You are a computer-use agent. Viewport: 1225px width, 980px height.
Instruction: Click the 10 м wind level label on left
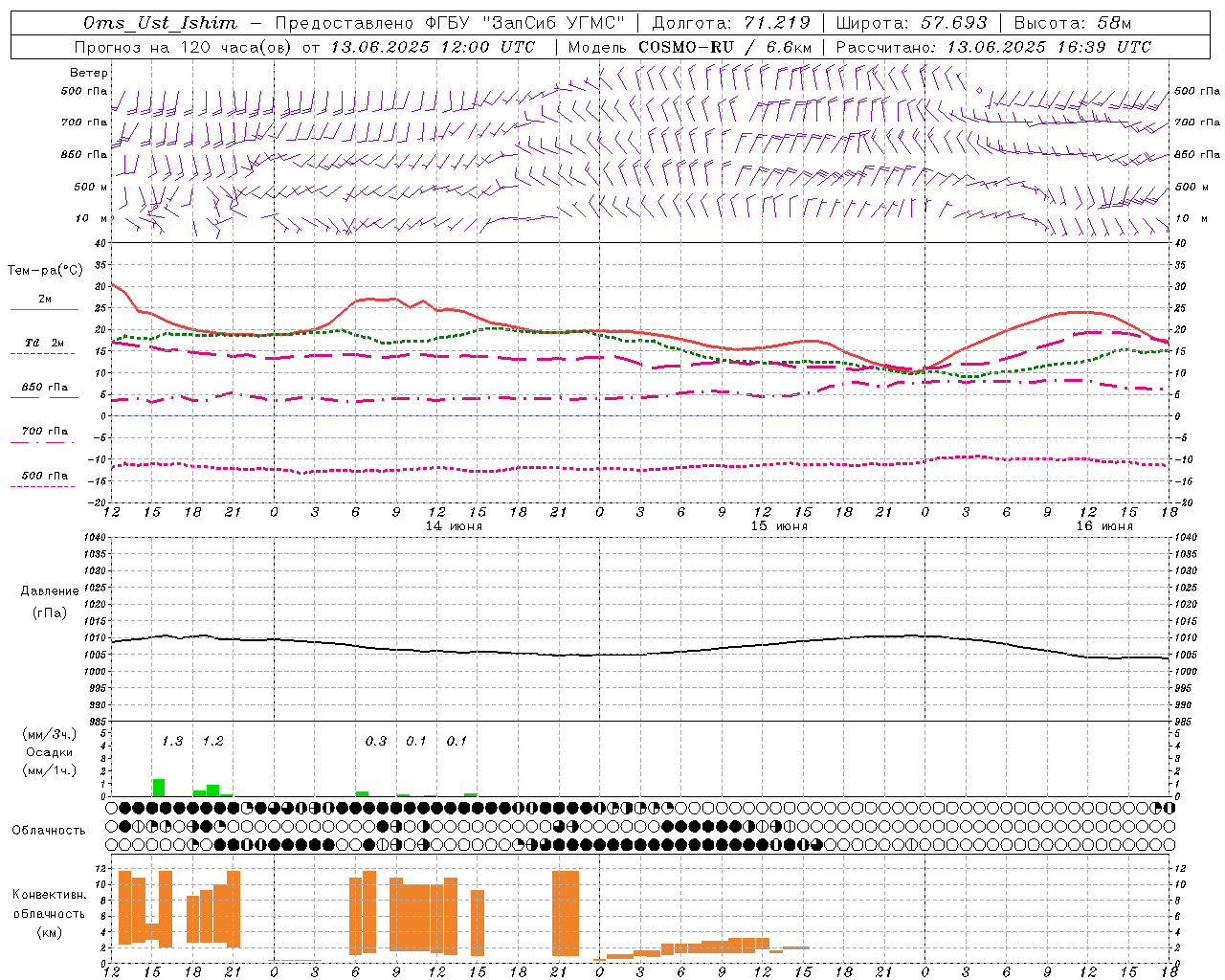tap(92, 218)
